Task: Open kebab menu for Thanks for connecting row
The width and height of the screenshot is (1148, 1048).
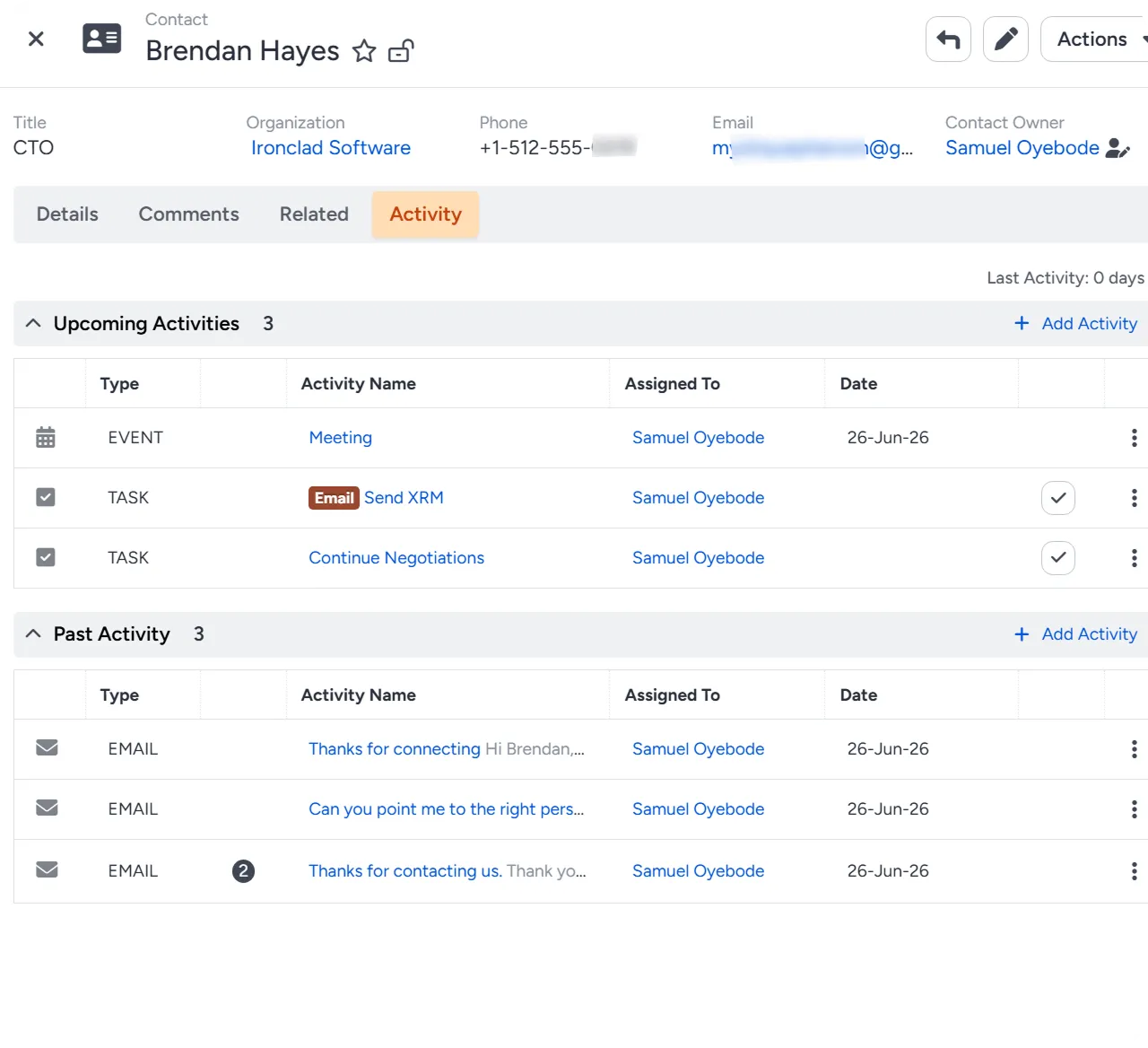Action: click(1134, 749)
